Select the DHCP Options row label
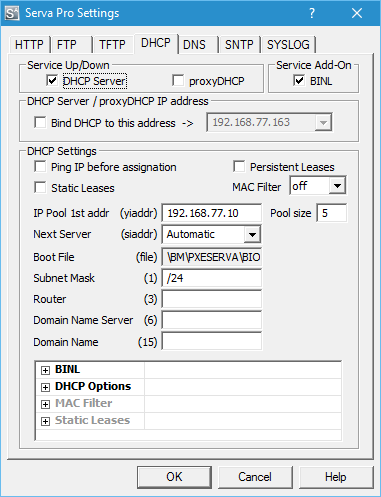The width and height of the screenshot is (381, 497). click(93, 386)
